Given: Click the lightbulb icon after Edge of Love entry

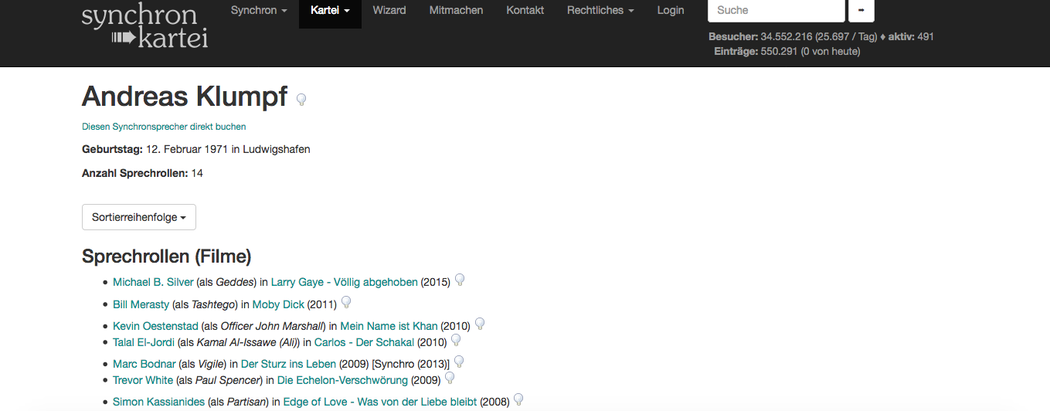Looking at the screenshot, I should coord(518,400).
